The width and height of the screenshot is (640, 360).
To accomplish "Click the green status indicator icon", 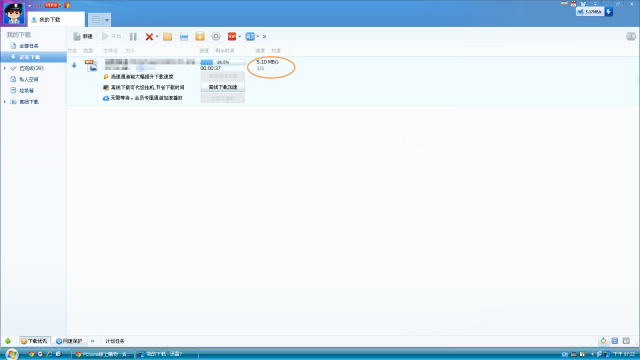I will tap(8, 341).
